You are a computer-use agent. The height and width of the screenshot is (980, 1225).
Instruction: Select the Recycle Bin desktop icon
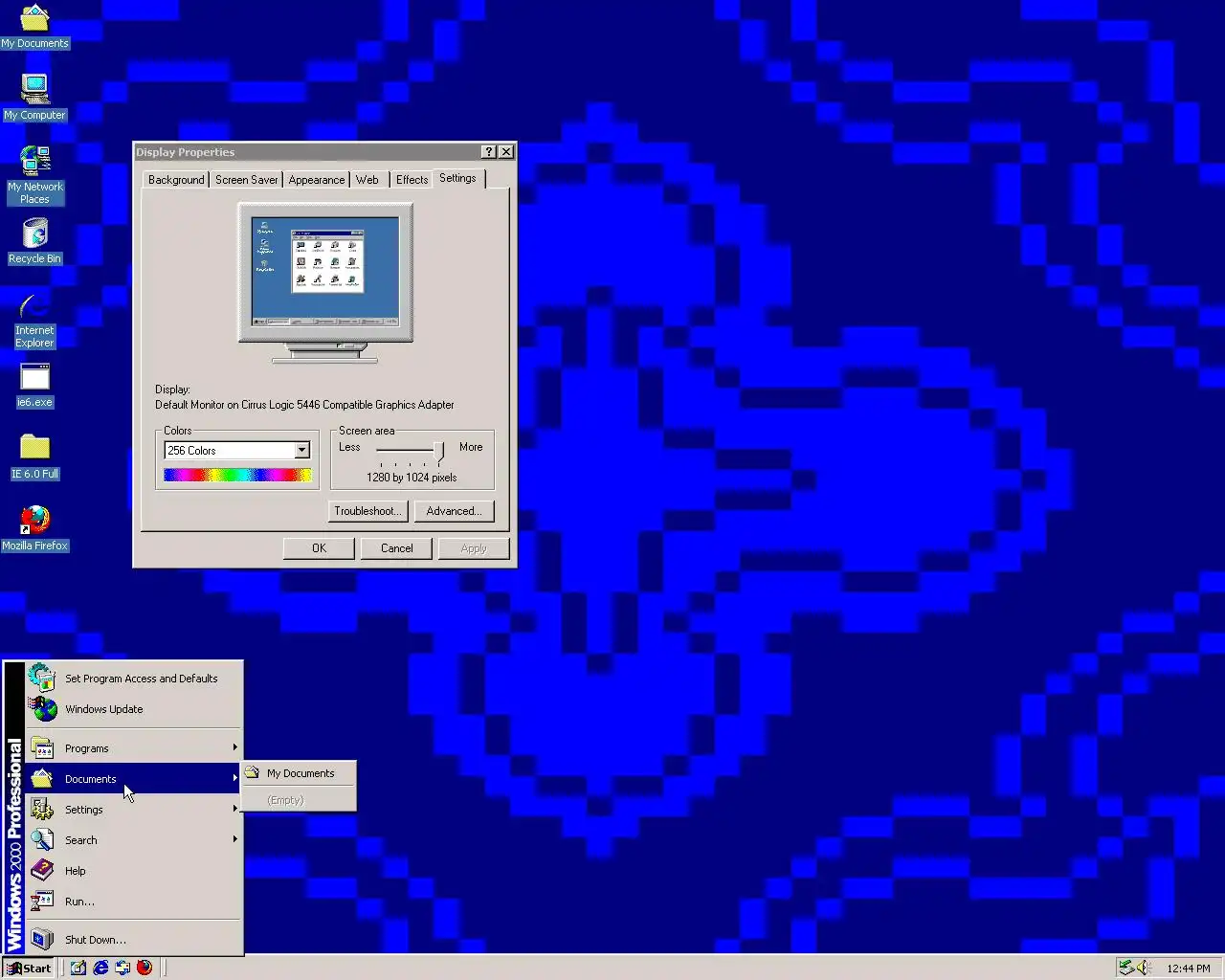34,241
